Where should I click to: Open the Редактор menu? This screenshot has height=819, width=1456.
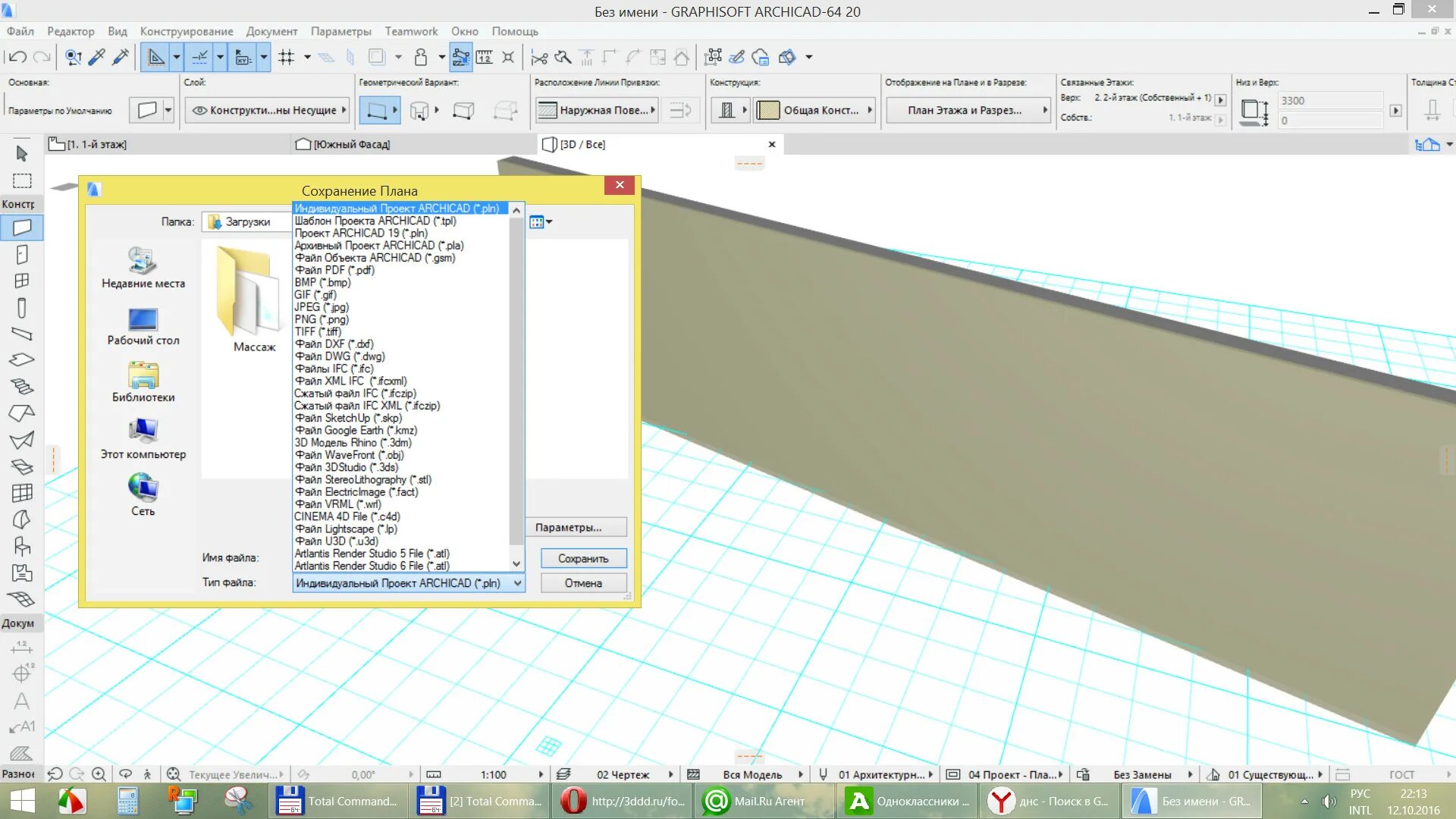(71, 31)
